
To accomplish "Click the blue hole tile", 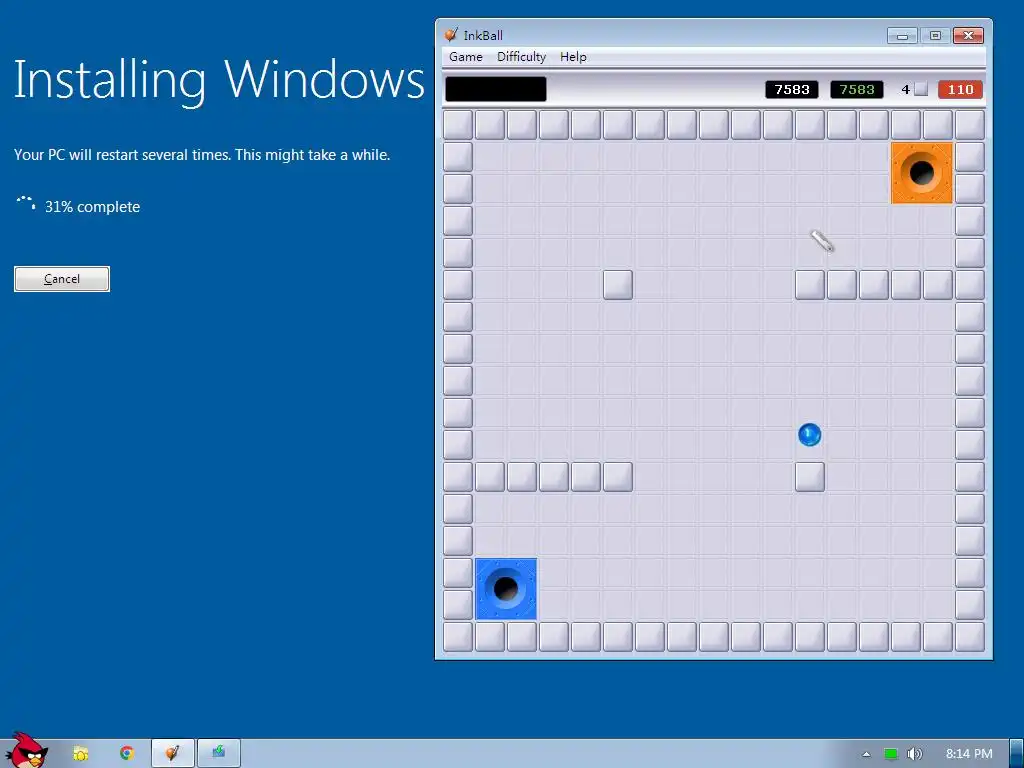I will click(x=506, y=588).
